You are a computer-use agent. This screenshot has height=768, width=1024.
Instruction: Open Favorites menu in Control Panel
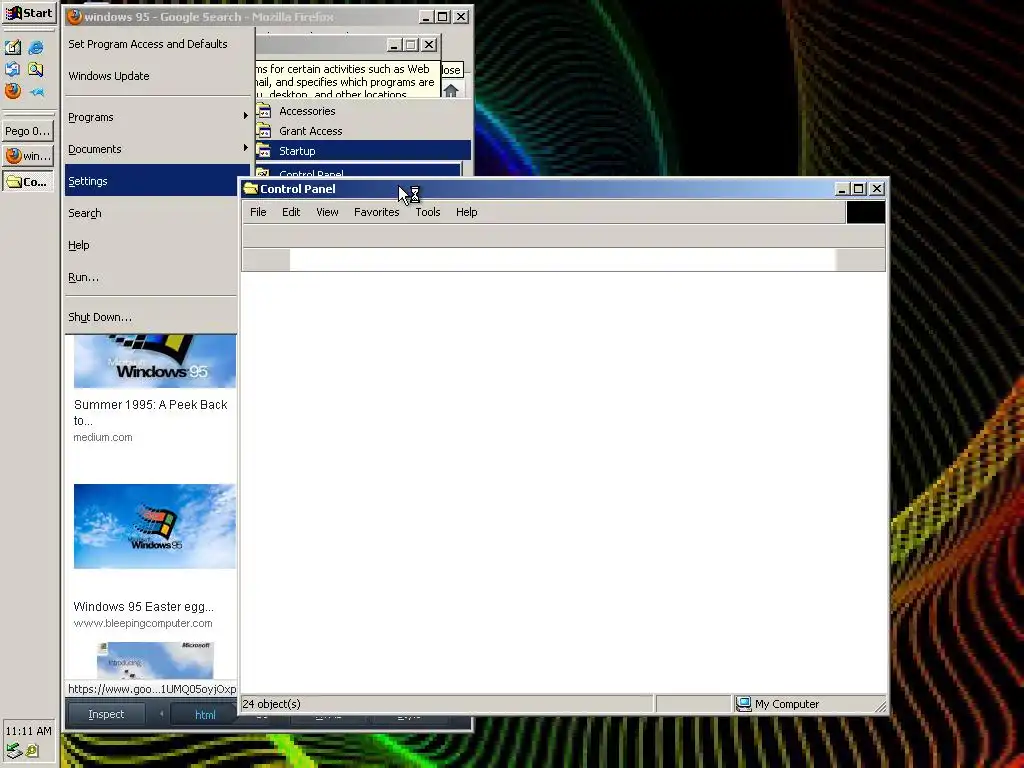[x=376, y=212]
